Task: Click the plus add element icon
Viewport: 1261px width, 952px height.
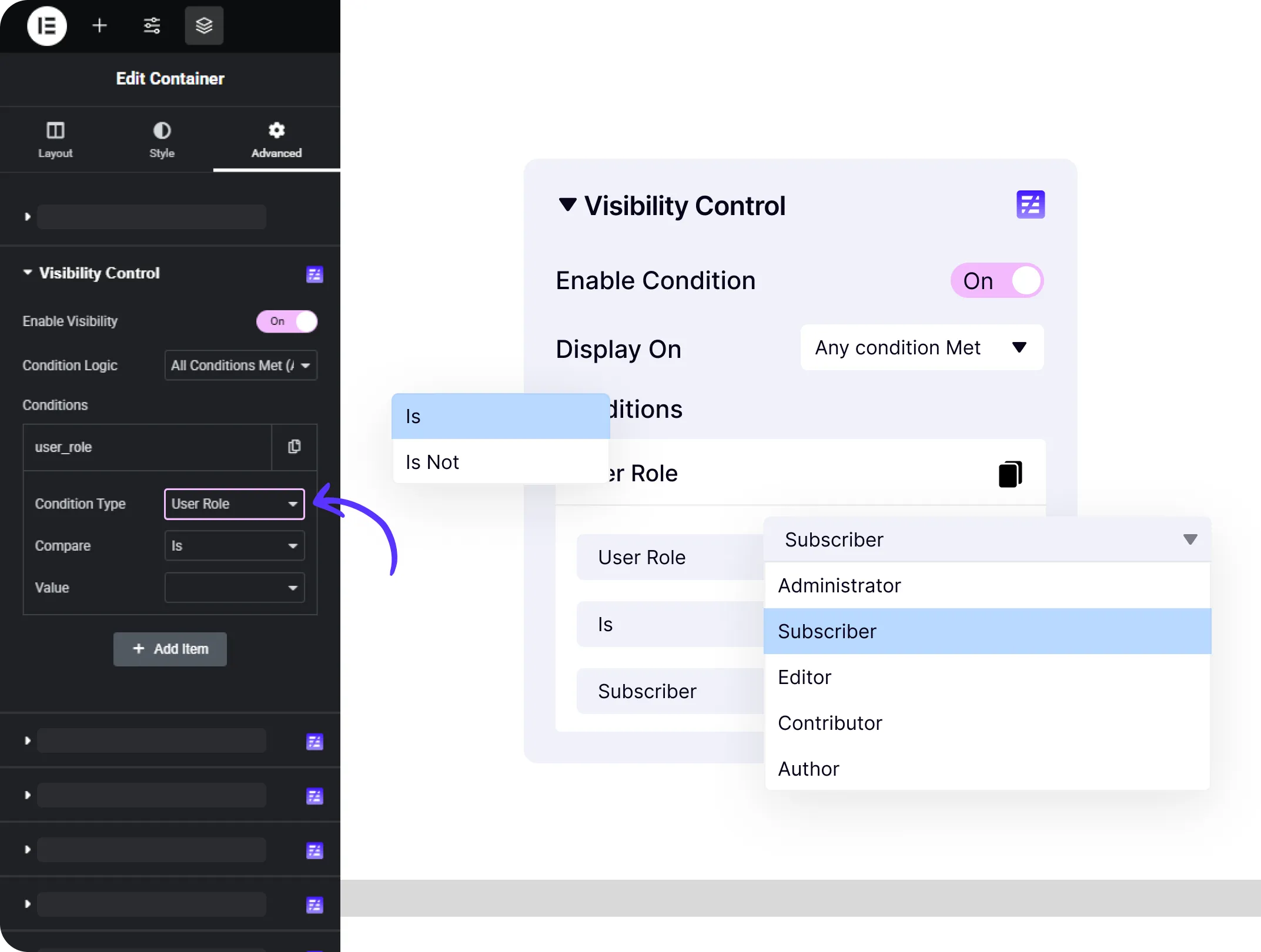Action: [100, 26]
